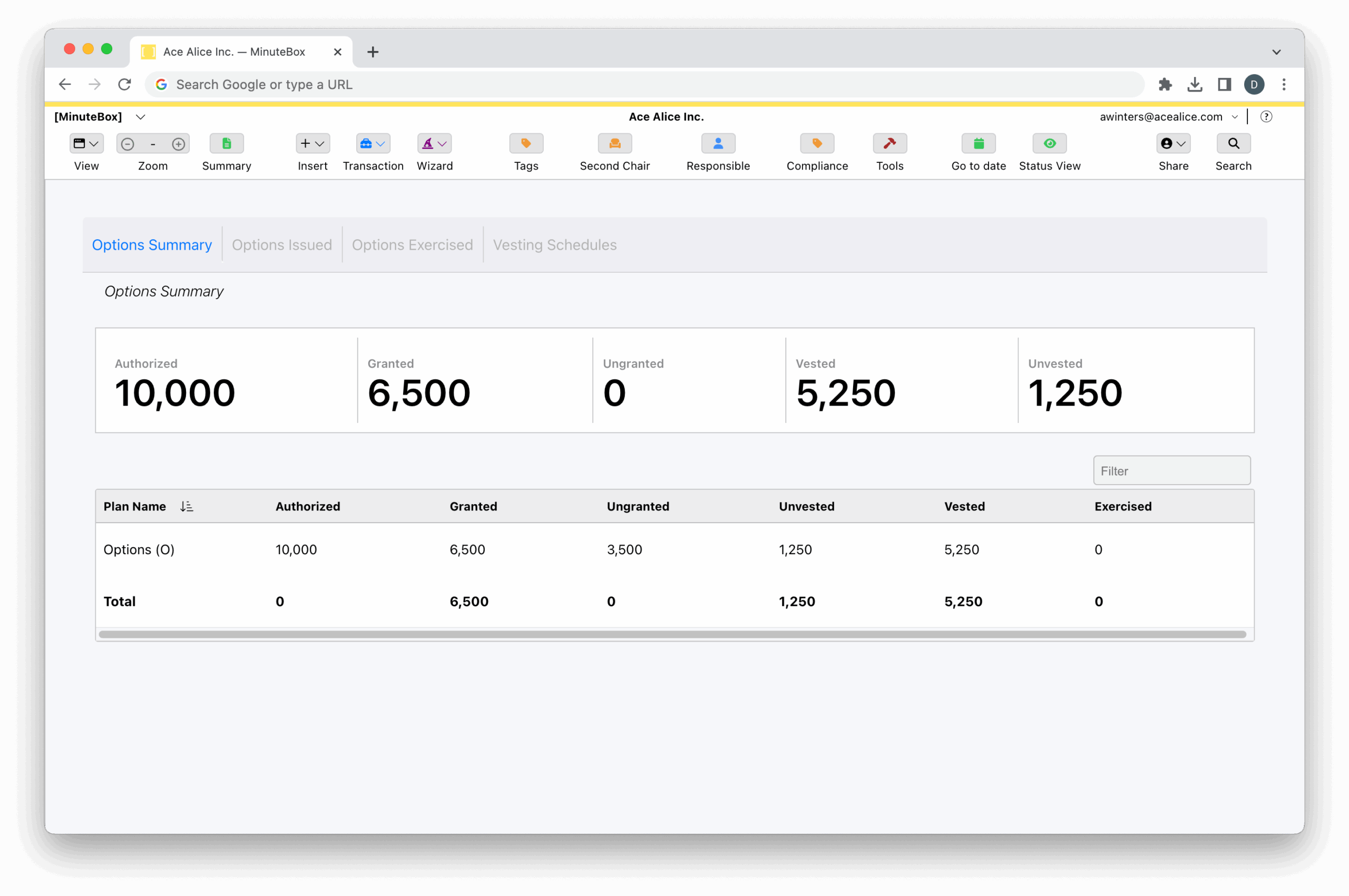
Task: Click the Go to date calendar
Action: tap(978, 143)
